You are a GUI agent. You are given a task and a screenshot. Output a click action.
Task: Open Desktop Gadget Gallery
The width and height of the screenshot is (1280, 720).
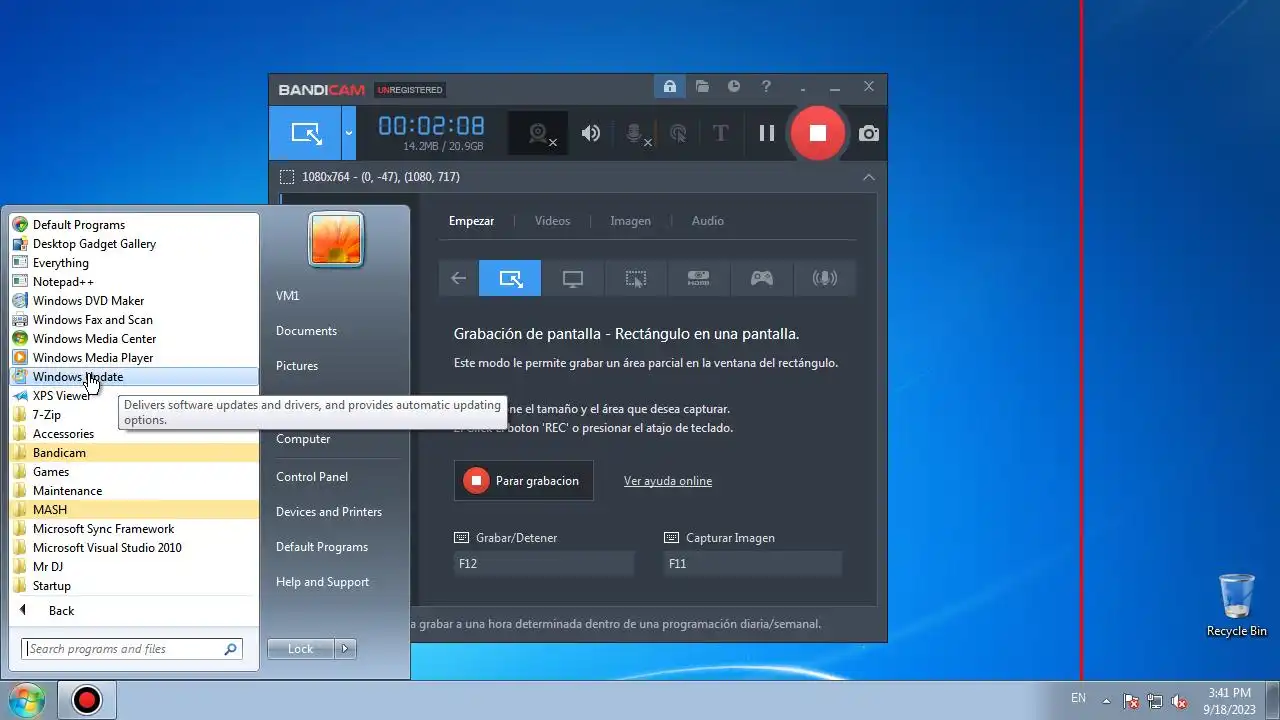tap(134, 244)
